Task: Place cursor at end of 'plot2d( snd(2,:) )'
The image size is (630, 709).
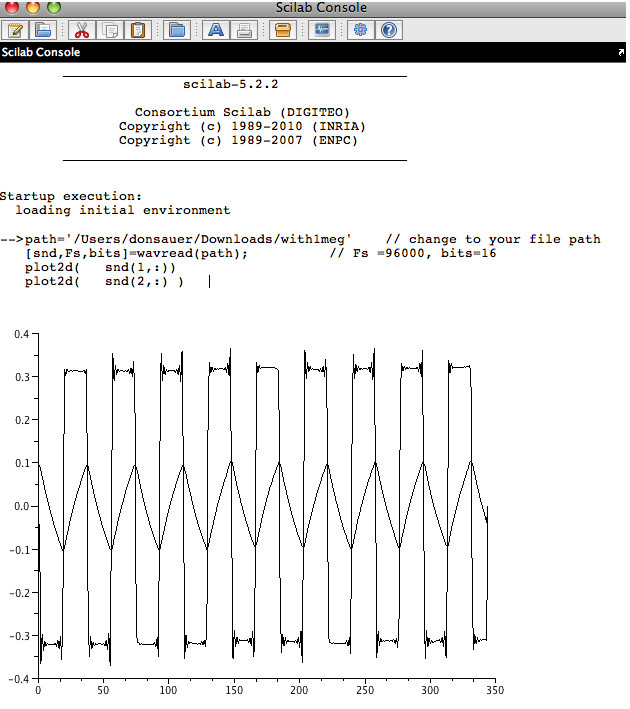Action: pos(185,281)
